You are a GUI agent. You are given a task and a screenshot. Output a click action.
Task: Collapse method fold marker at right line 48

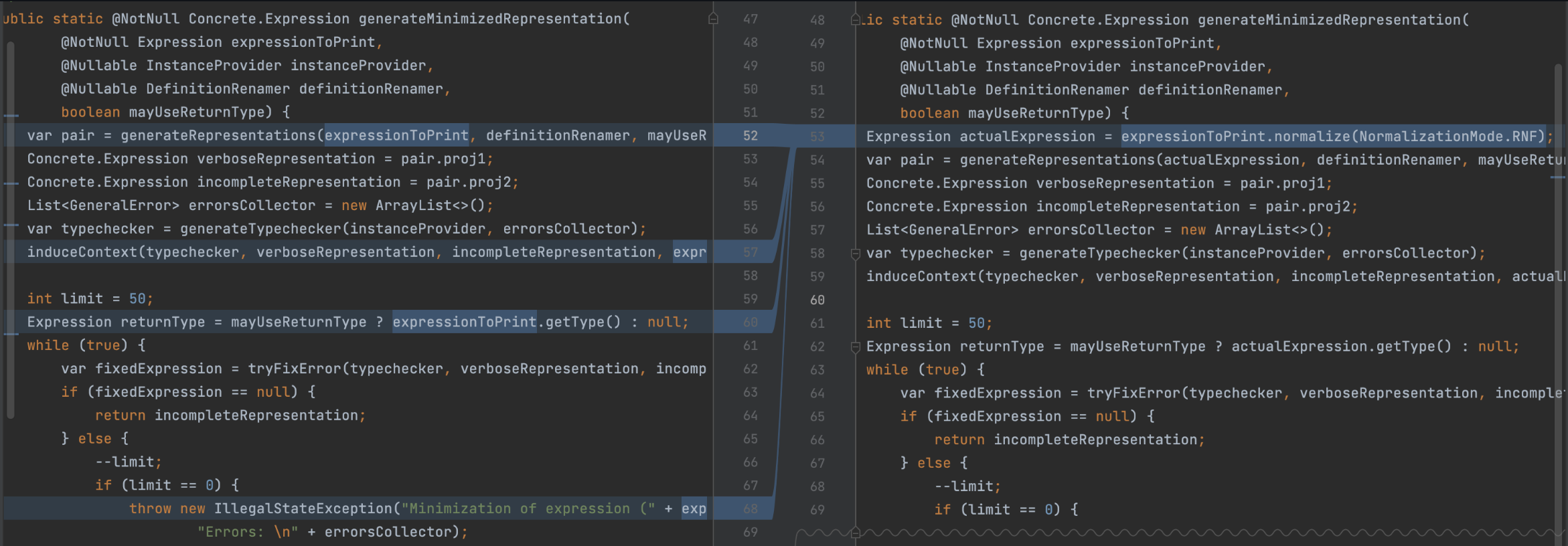[855, 20]
